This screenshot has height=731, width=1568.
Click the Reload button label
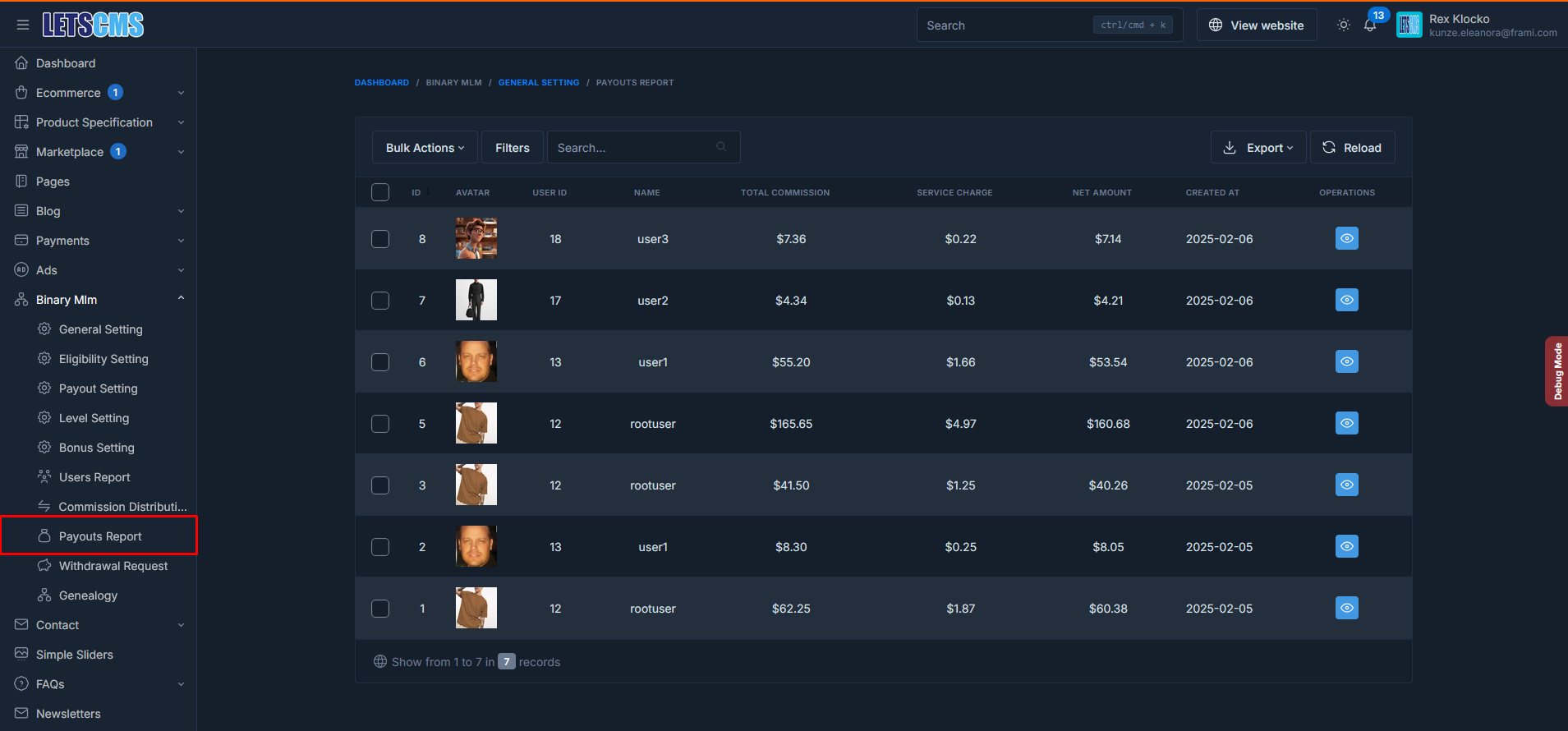coord(1363,148)
